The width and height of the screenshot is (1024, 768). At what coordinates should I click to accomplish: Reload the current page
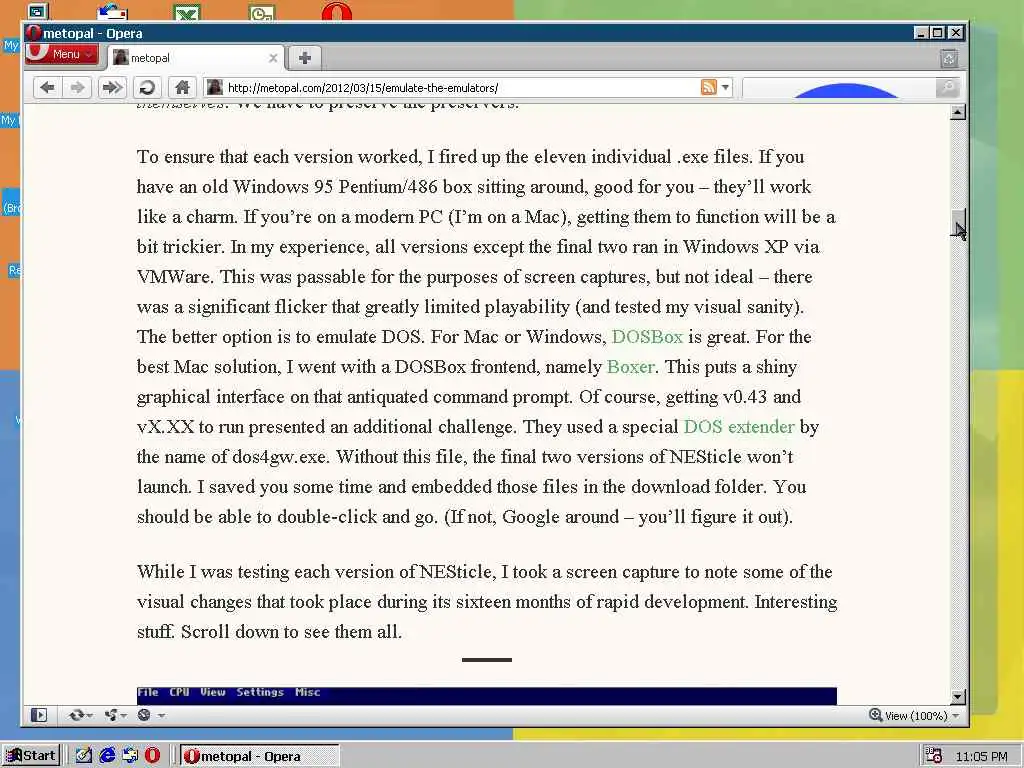(x=147, y=87)
